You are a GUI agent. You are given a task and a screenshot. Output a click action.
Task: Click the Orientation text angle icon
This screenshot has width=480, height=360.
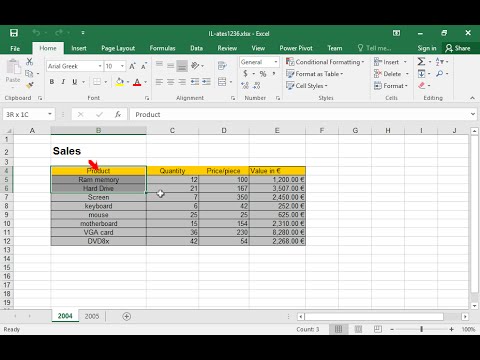195,66
